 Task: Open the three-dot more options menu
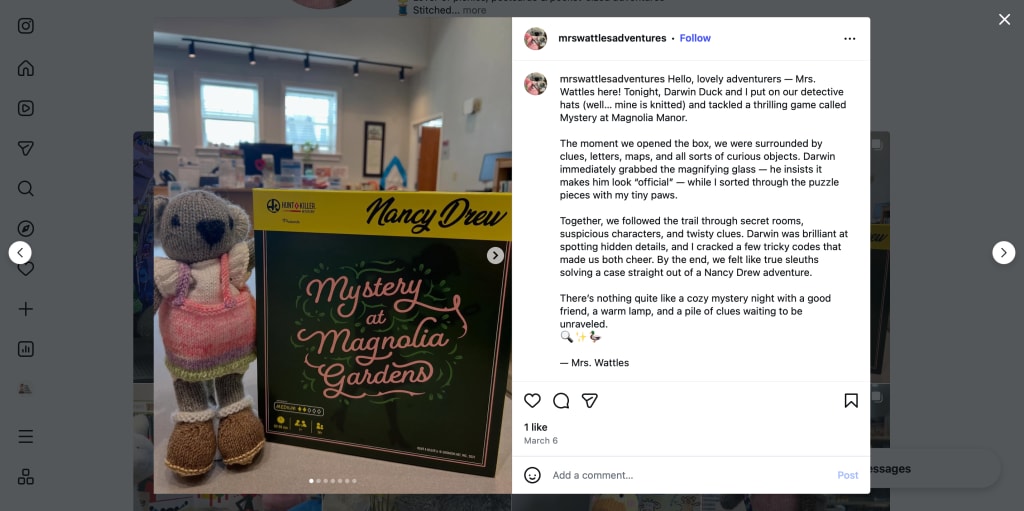point(850,39)
